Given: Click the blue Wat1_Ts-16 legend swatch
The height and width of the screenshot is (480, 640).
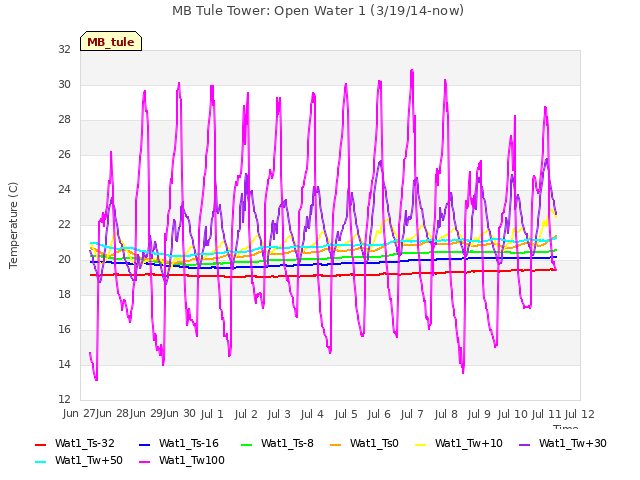Looking at the screenshot, I should tap(145, 444).
